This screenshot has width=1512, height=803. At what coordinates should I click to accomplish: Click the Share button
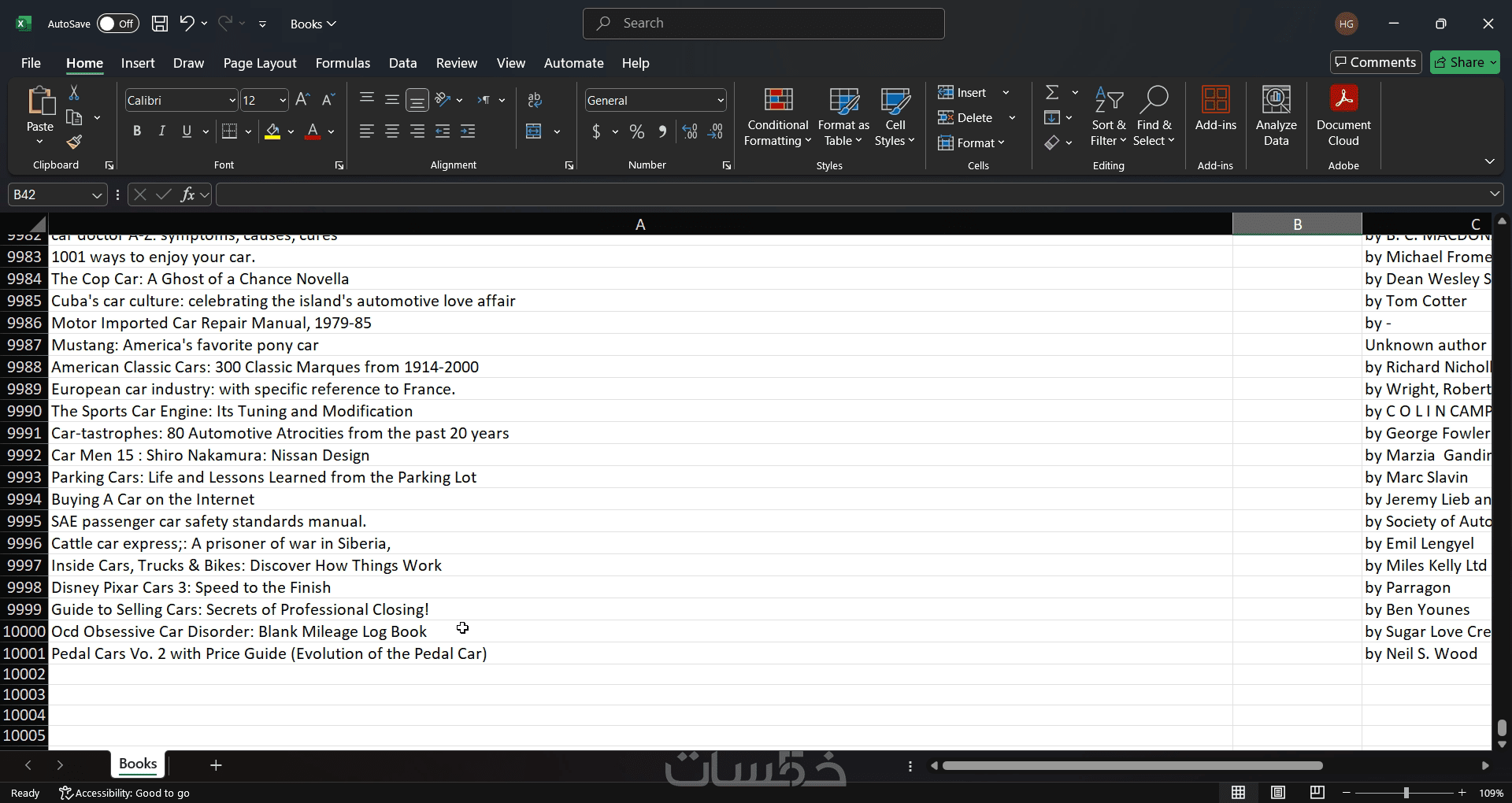click(1465, 62)
